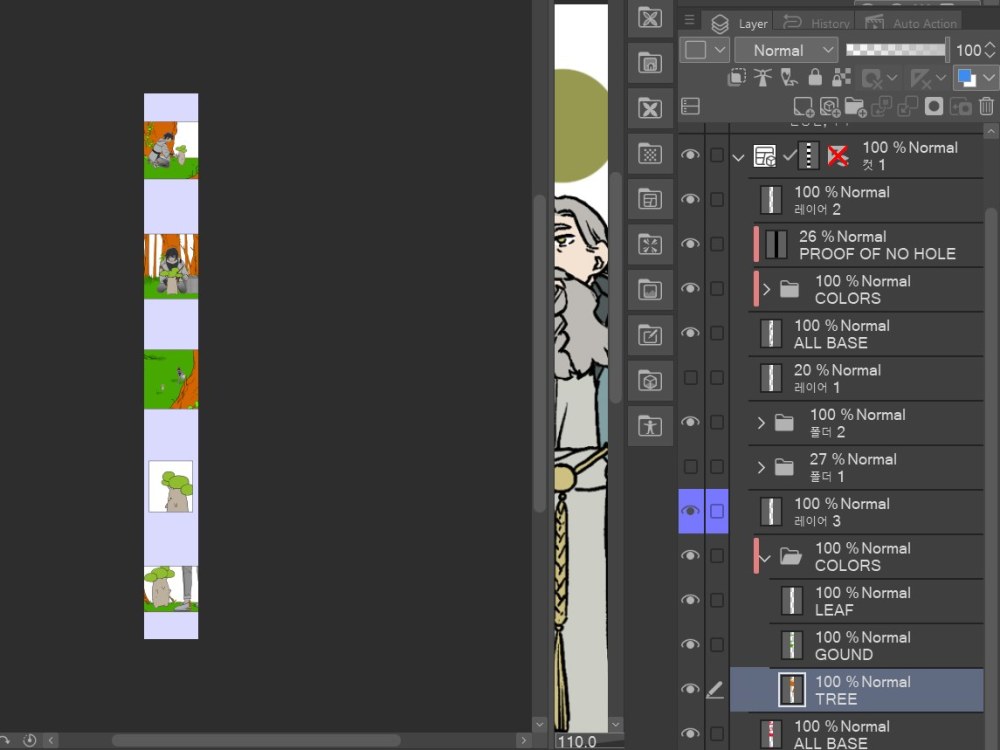
Task: Hide the LEAF layer
Action: coord(690,600)
